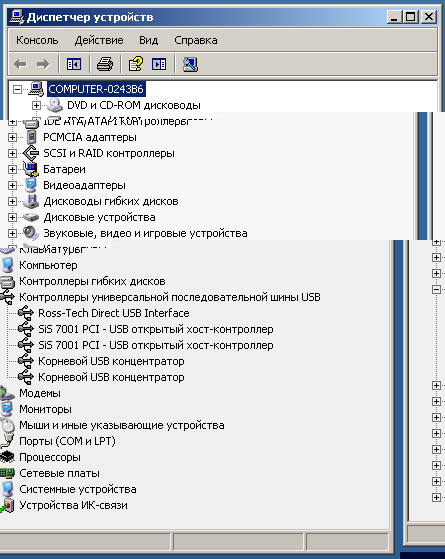Open the Консоль menu
The image size is (445, 559).
click(x=37, y=40)
